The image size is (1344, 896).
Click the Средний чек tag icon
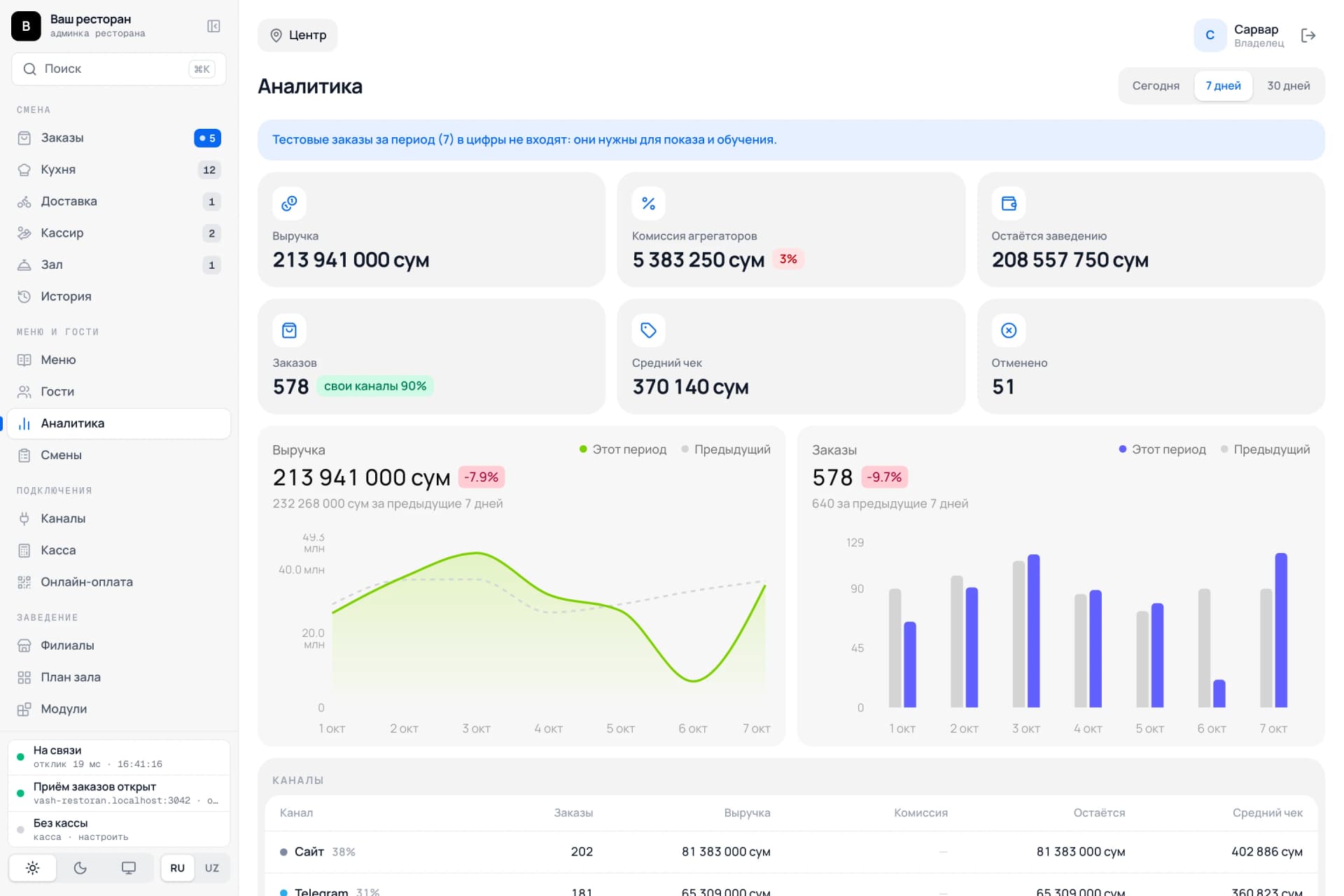click(x=648, y=330)
